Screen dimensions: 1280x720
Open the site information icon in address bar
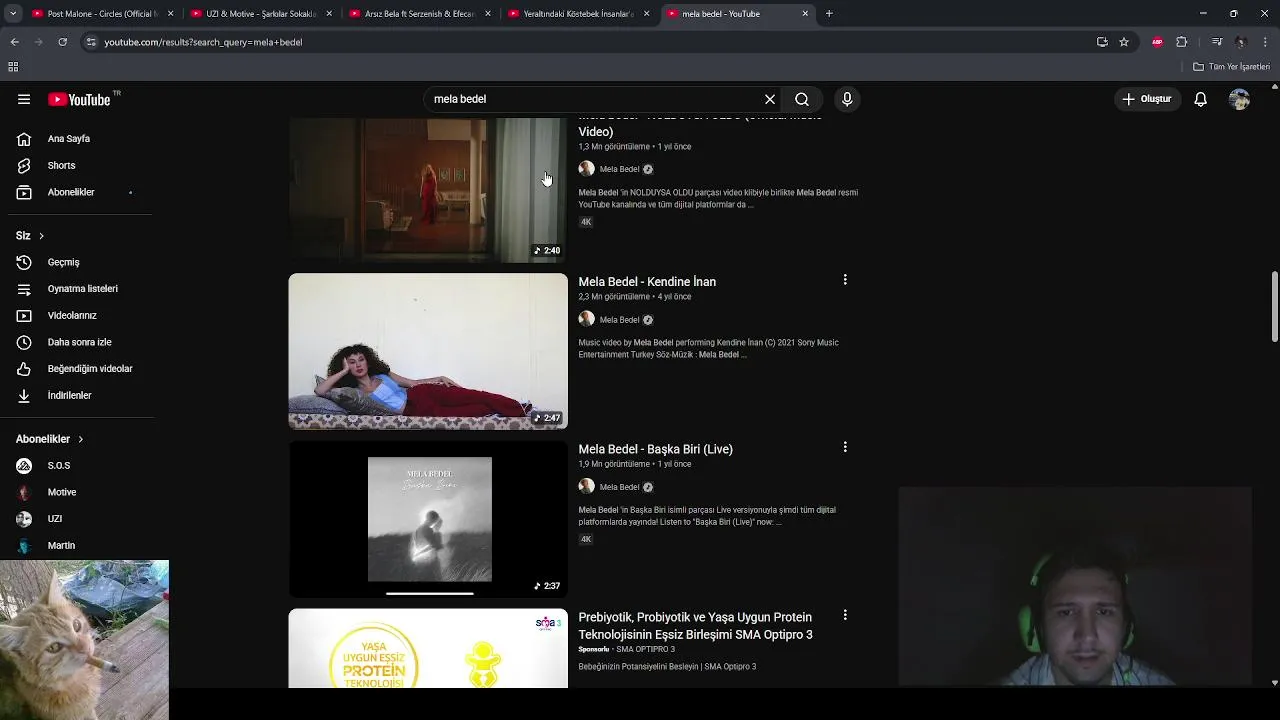(91, 42)
